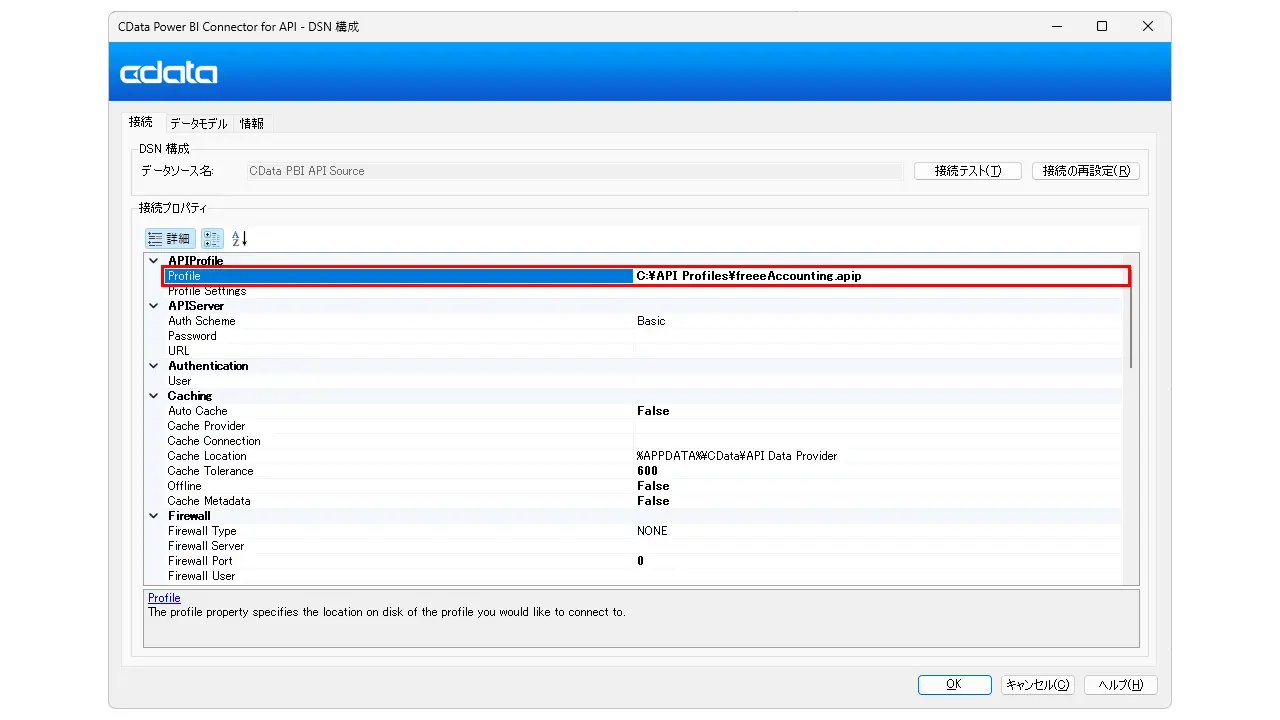Select the Firewall Type property row
Screen dimensions: 1280x720
coord(643,531)
